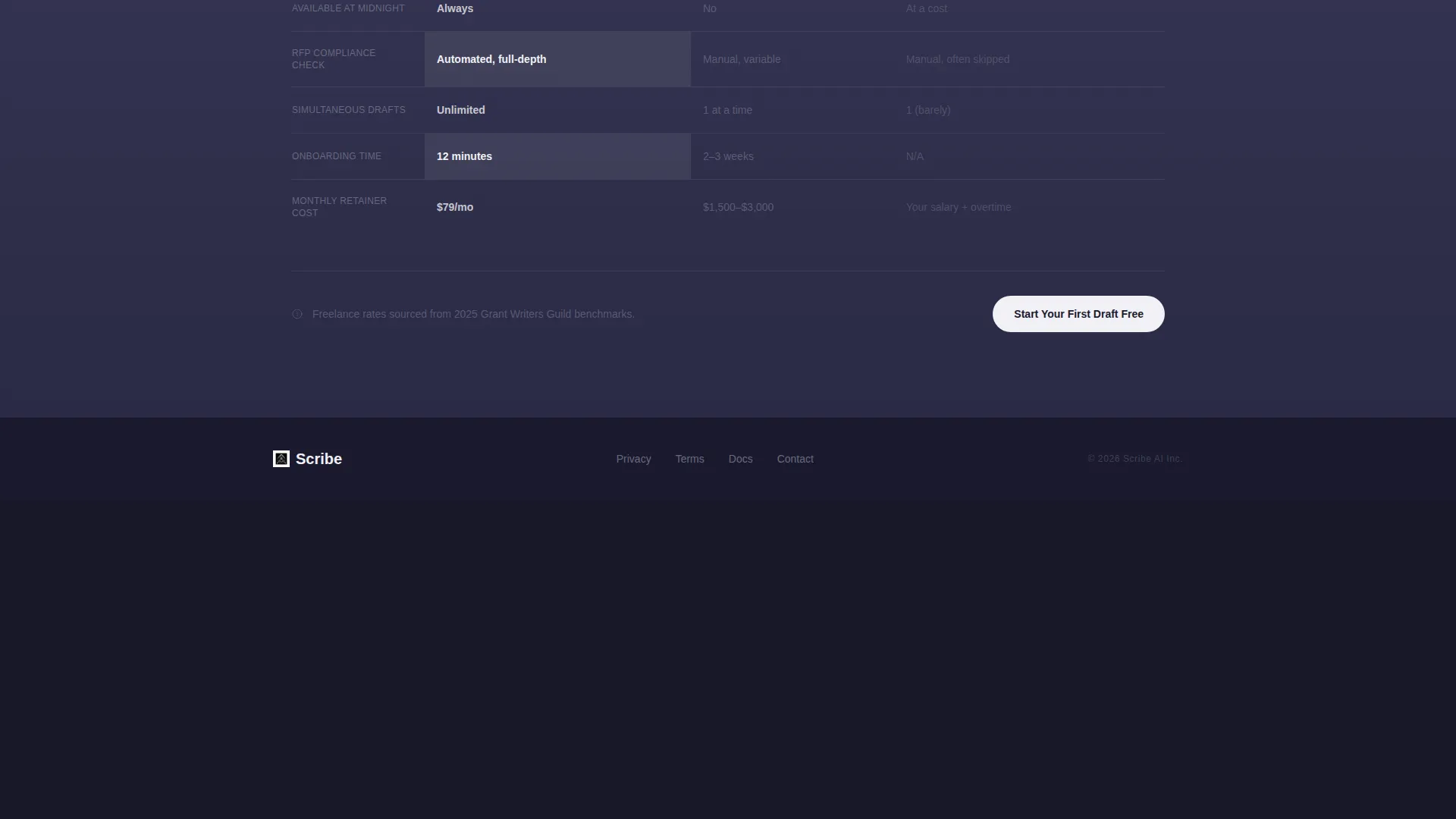Viewport: 1456px width, 819px height.
Task: Click the 'RFP COMPLIANCE CHECK' row label
Action: [334, 59]
